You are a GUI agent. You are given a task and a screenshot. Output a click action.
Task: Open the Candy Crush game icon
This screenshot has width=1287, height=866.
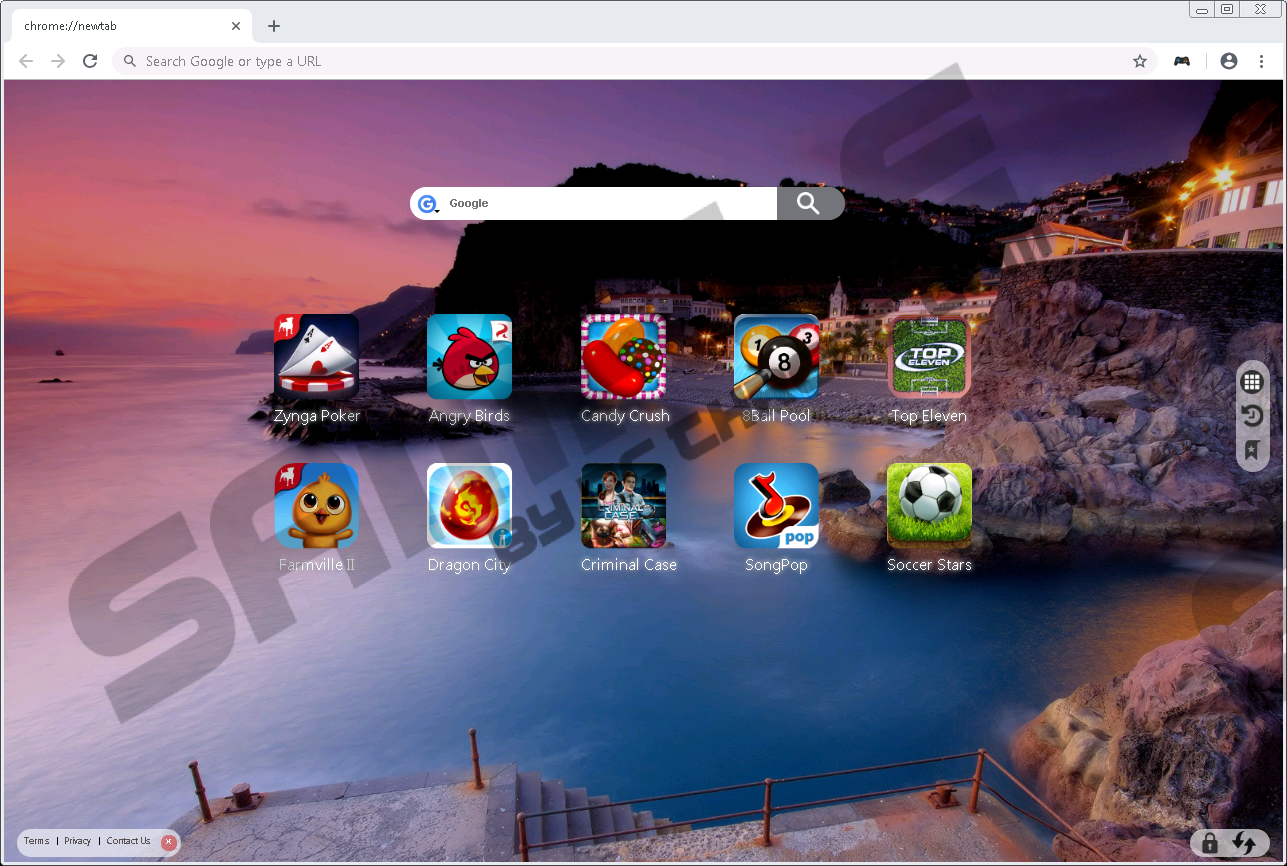(623, 357)
